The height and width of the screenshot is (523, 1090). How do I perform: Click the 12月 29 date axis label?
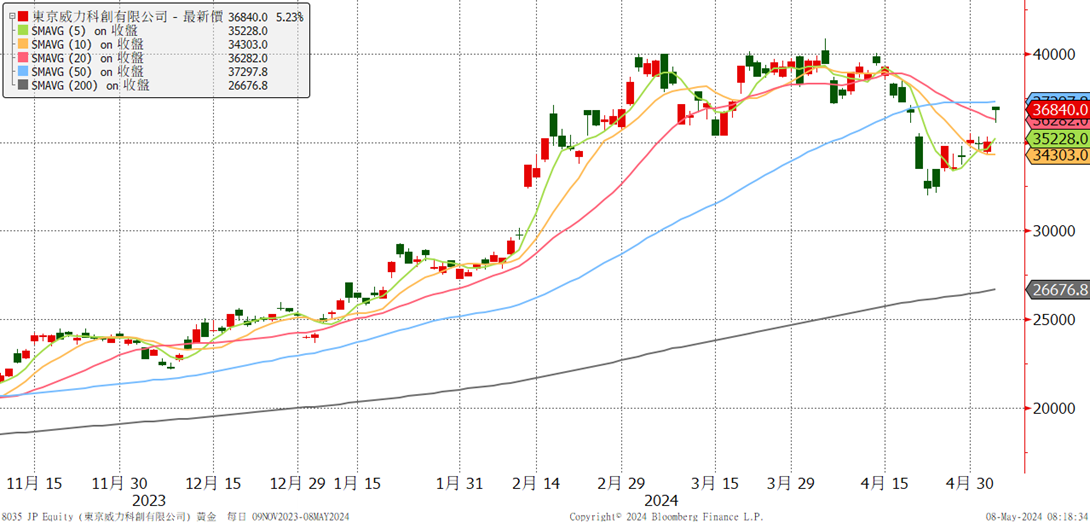(x=297, y=483)
